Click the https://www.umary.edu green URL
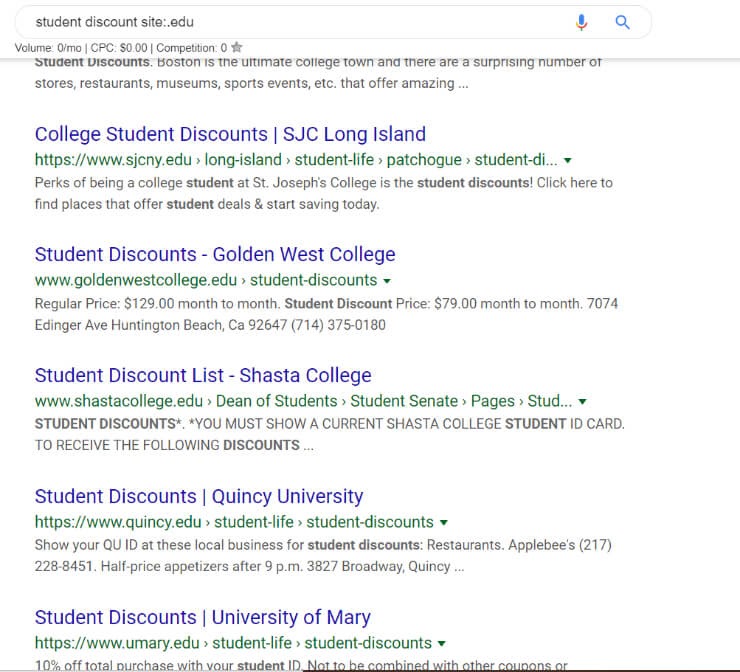This screenshot has width=740, height=672. [233, 643]
